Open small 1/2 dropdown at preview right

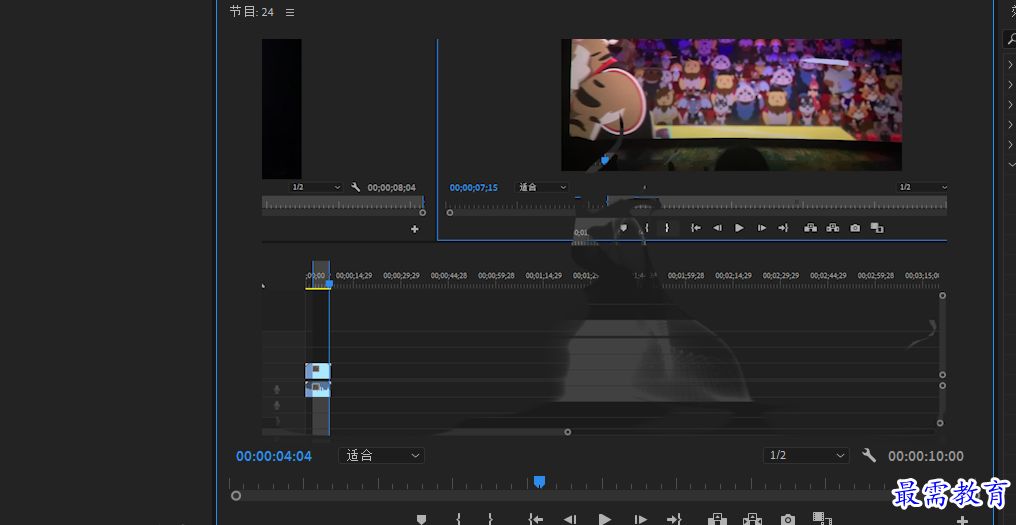coord(921,187)
